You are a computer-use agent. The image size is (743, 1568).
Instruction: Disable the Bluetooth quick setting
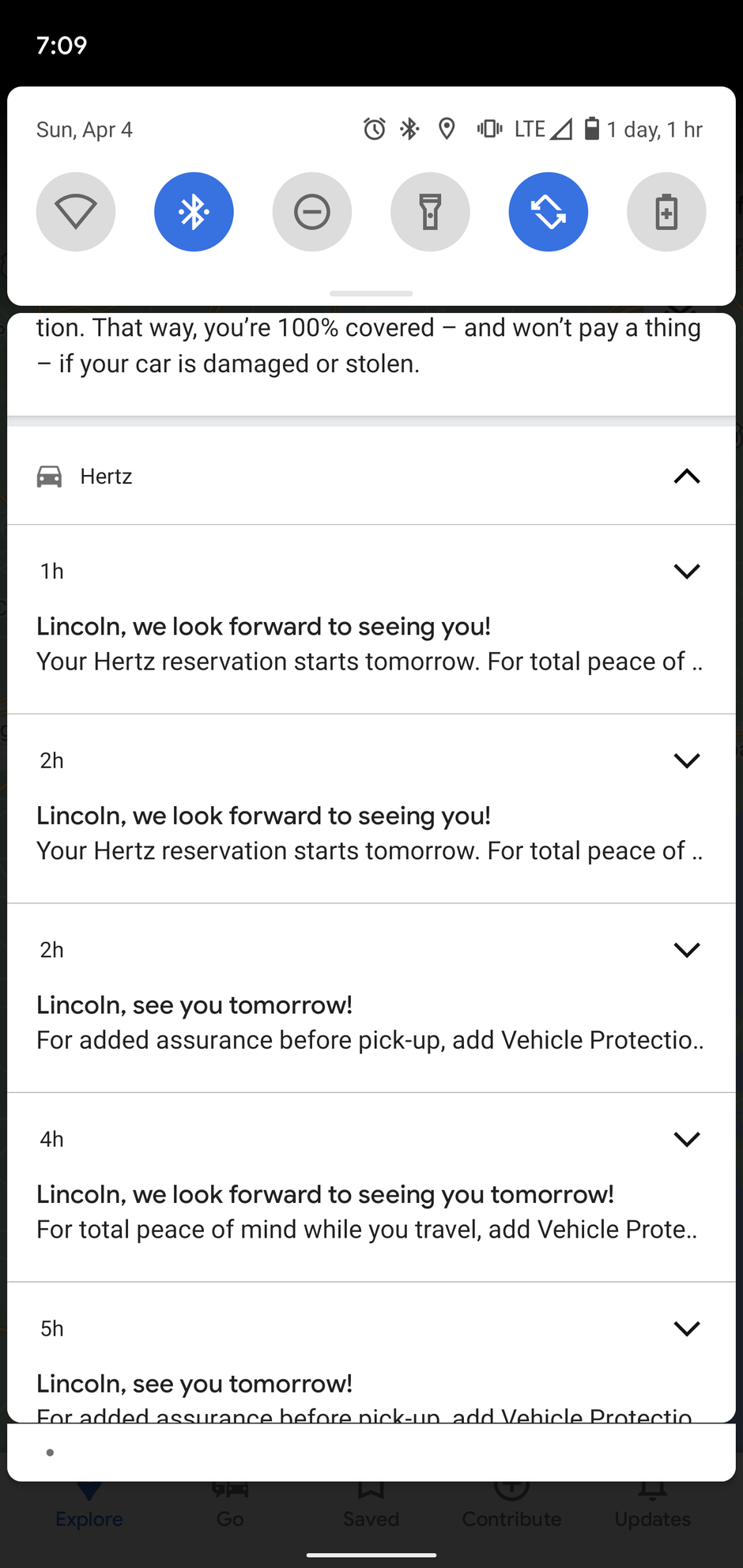coord(194,212)
